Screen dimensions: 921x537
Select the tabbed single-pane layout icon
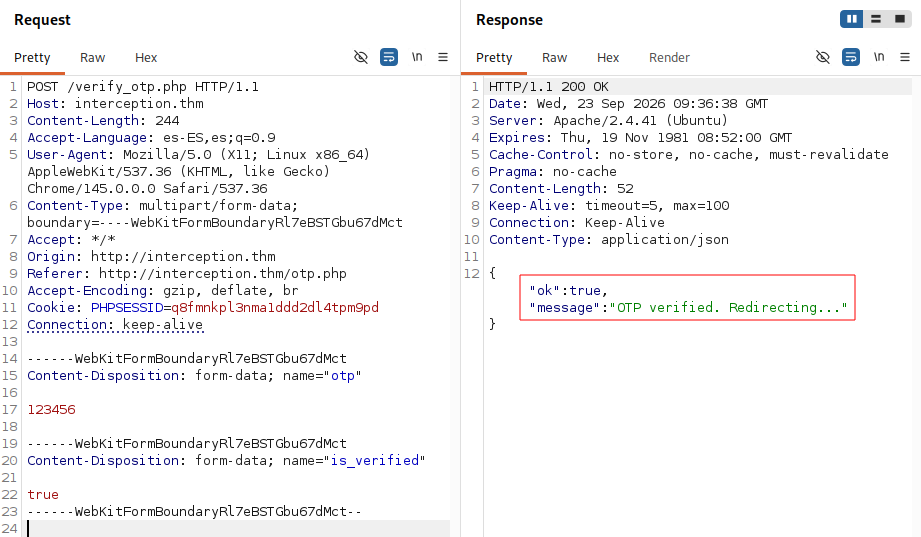[900, 19]
